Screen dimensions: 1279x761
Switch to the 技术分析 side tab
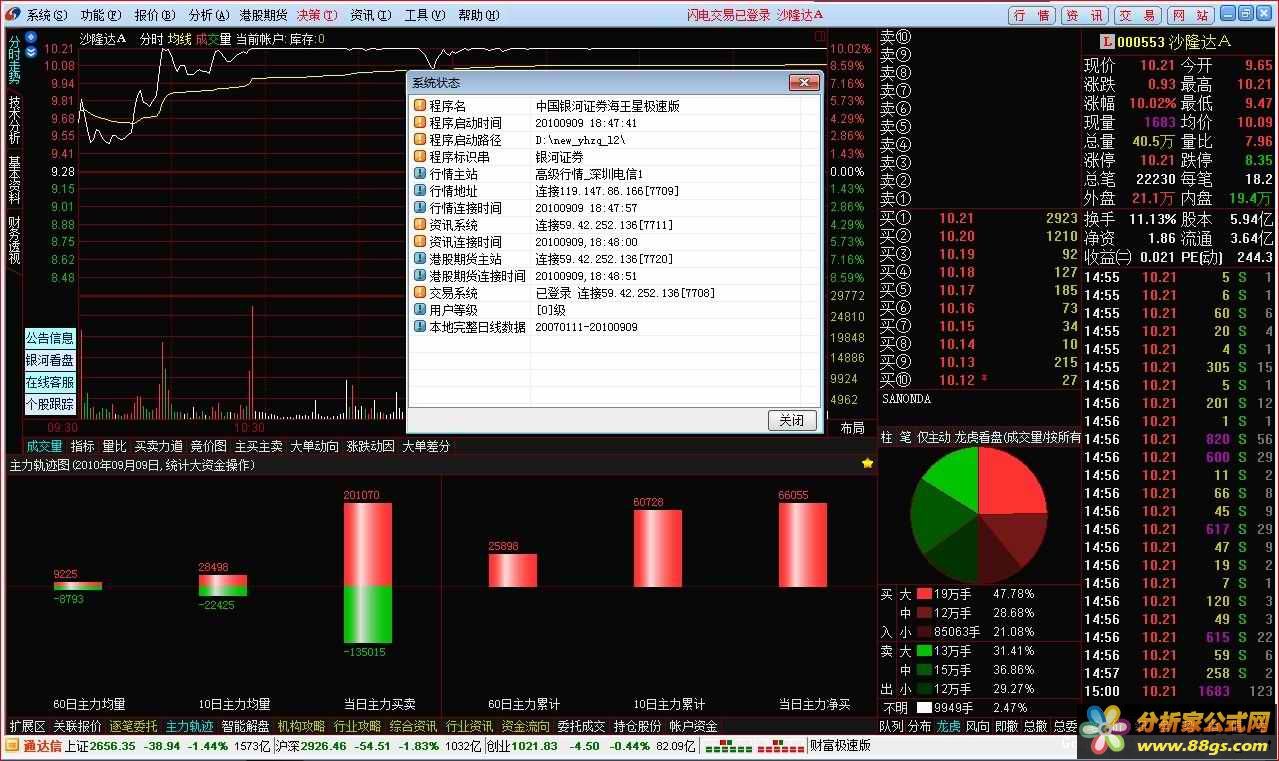14,120
